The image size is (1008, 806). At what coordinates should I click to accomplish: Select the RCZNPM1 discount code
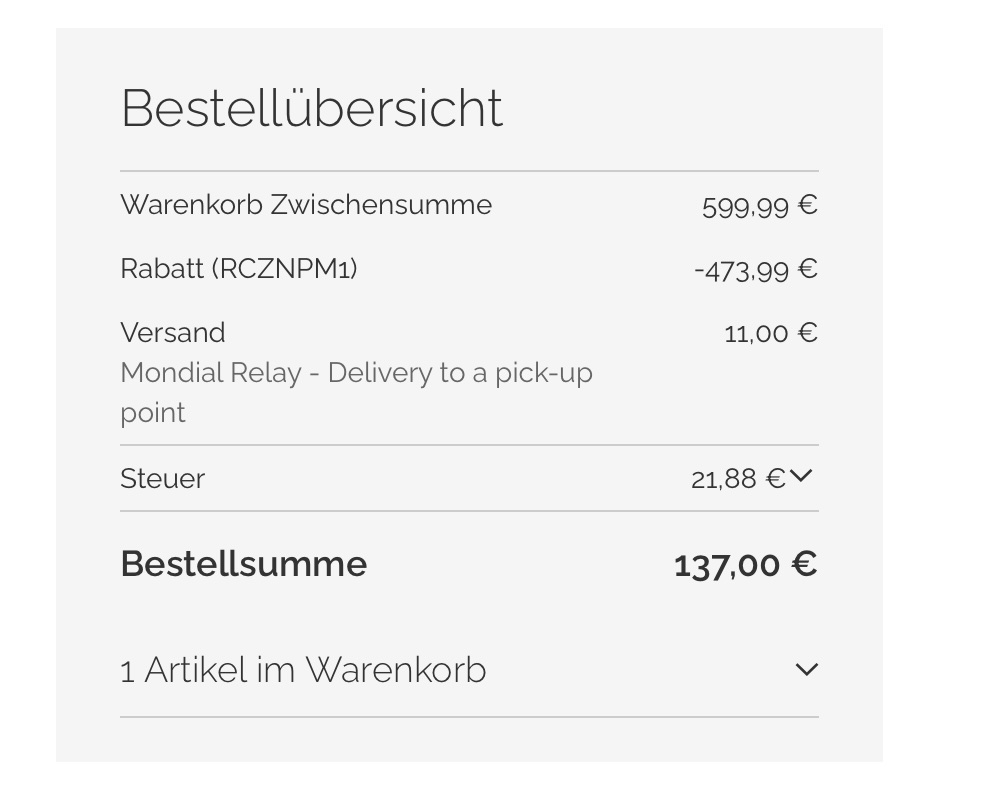point(284,269)
